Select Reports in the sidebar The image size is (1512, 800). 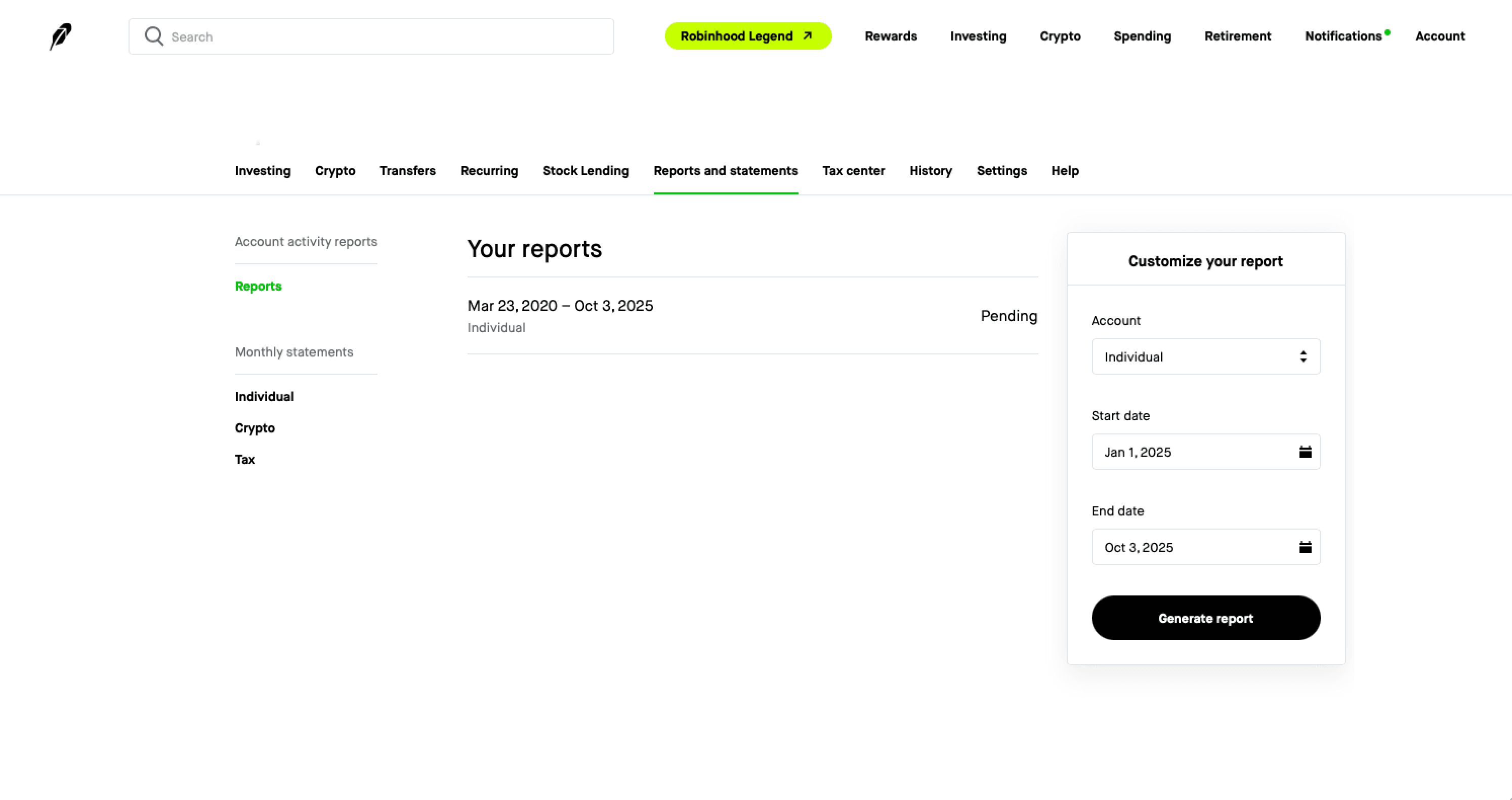[x=258, y=286]
